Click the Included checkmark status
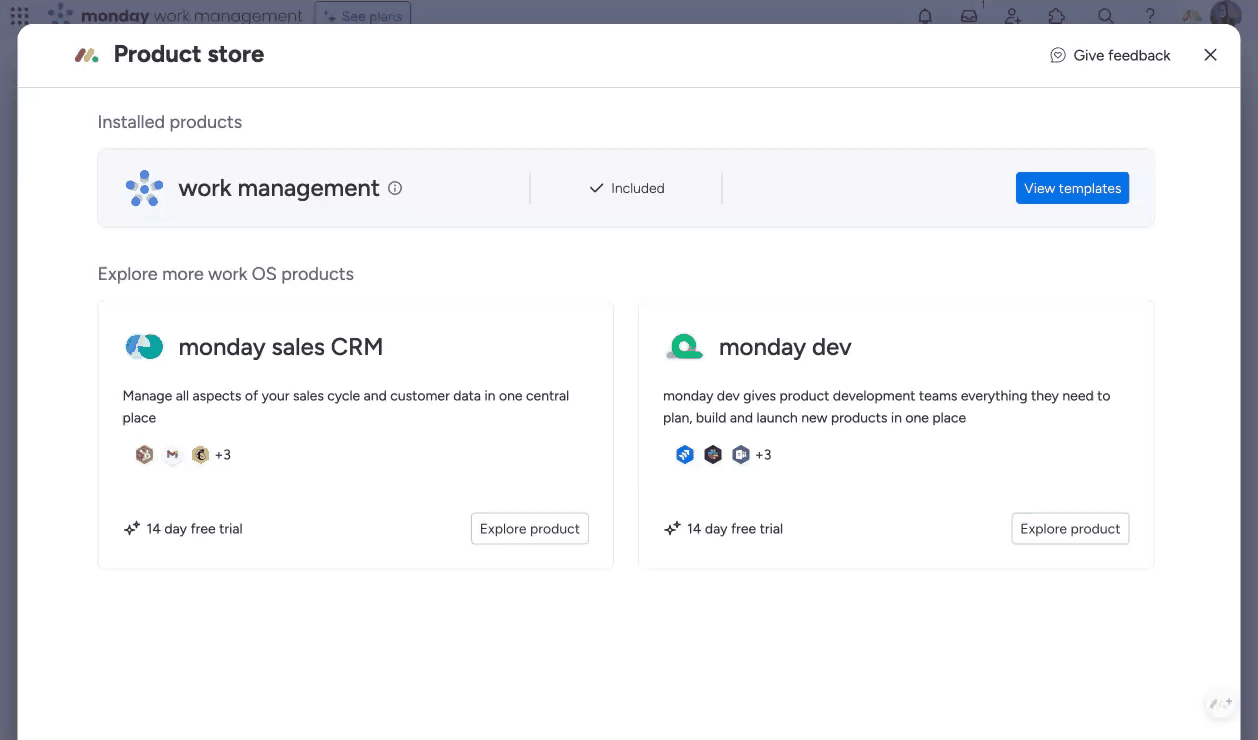The height and width of the screenshot is (740, 1258). (x=627, y=188)
